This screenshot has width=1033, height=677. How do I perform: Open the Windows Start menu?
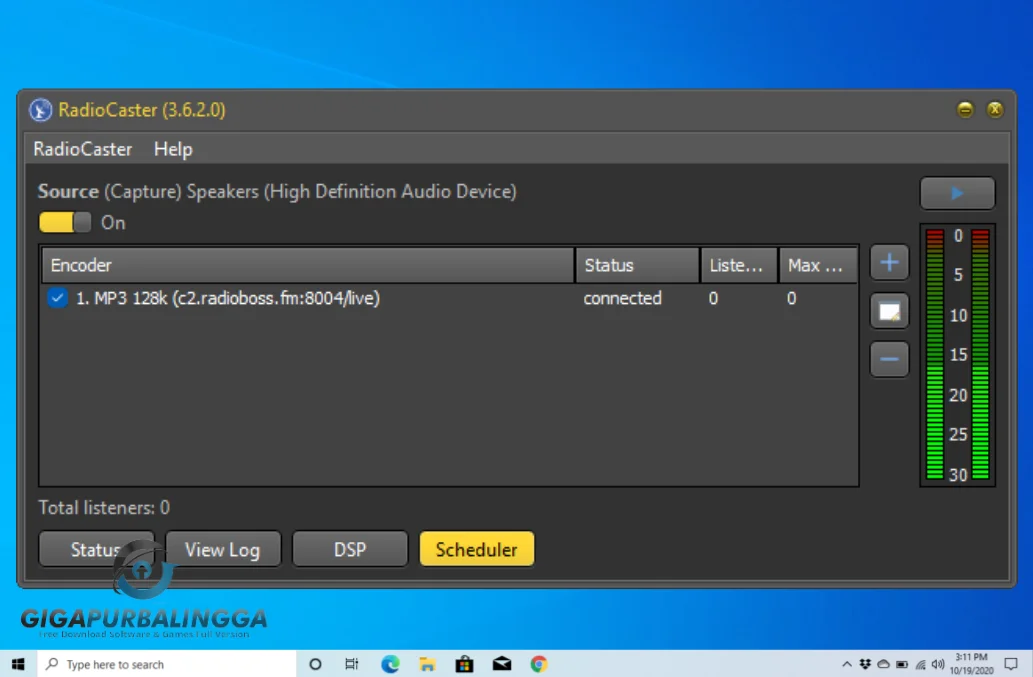18,664
